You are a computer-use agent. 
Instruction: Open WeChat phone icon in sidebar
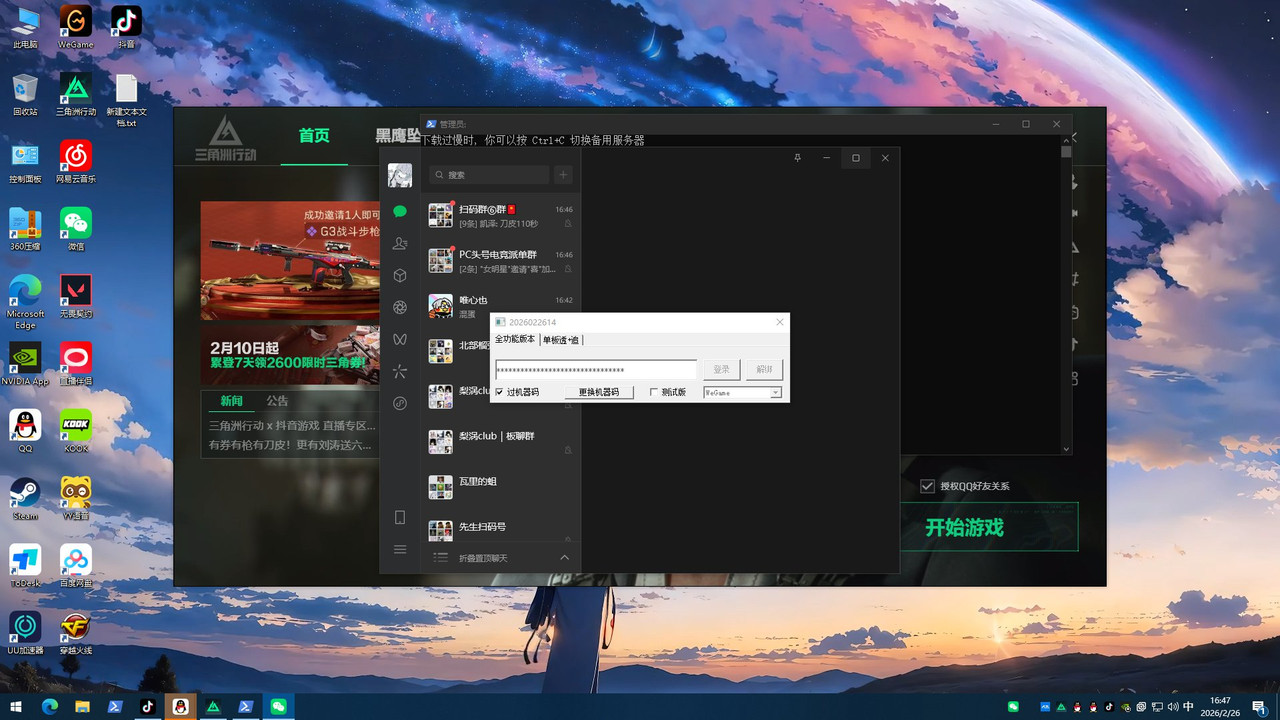click(400, 518)
